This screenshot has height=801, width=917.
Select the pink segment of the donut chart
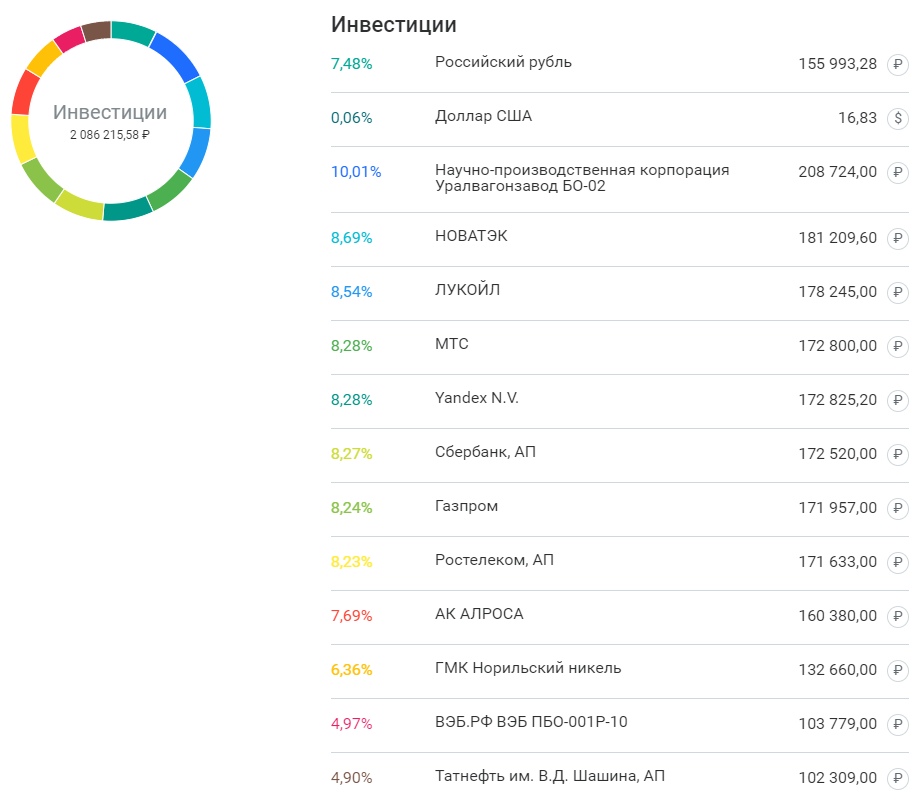(x=70, y=39)
